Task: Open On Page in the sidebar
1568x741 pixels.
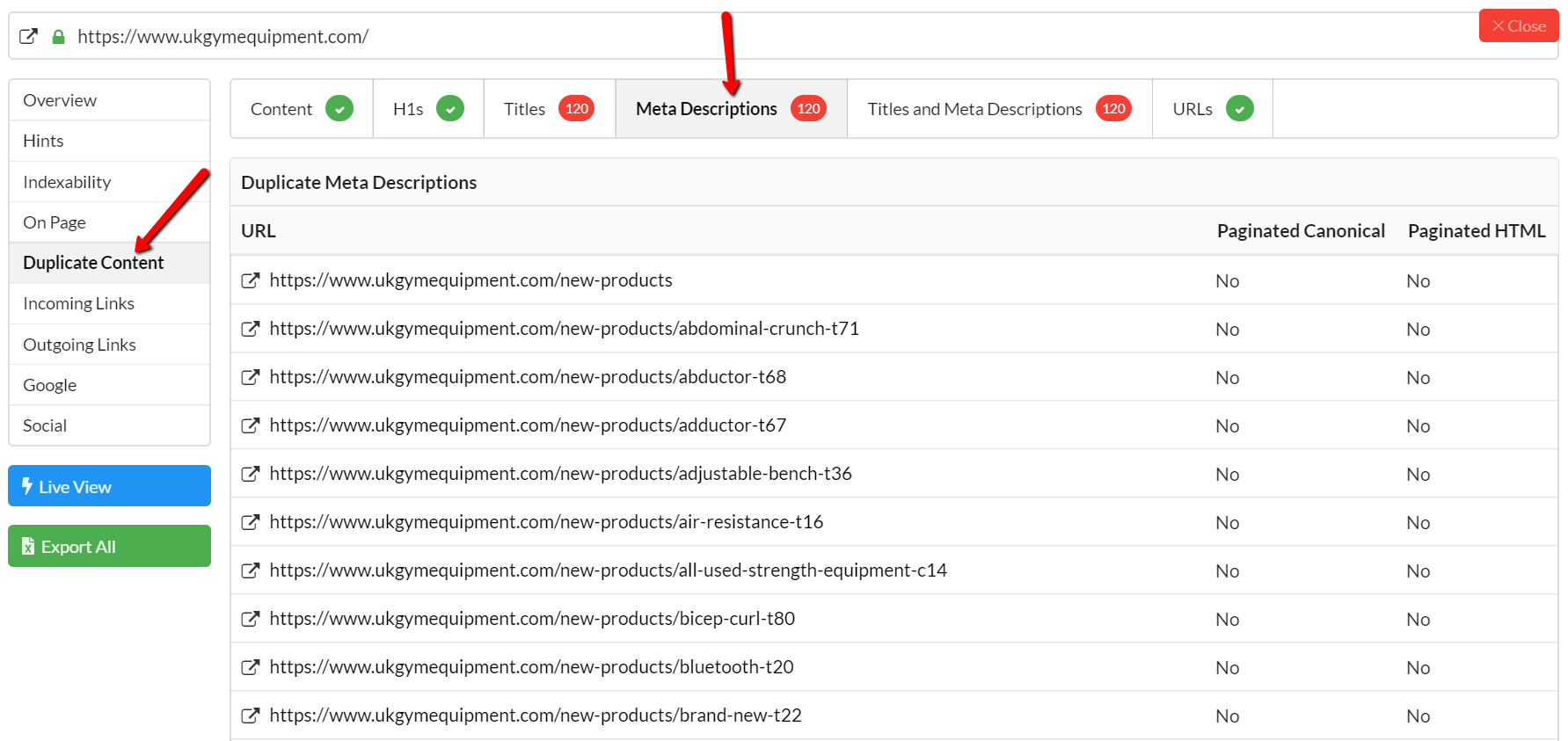Action: [110, 222]
